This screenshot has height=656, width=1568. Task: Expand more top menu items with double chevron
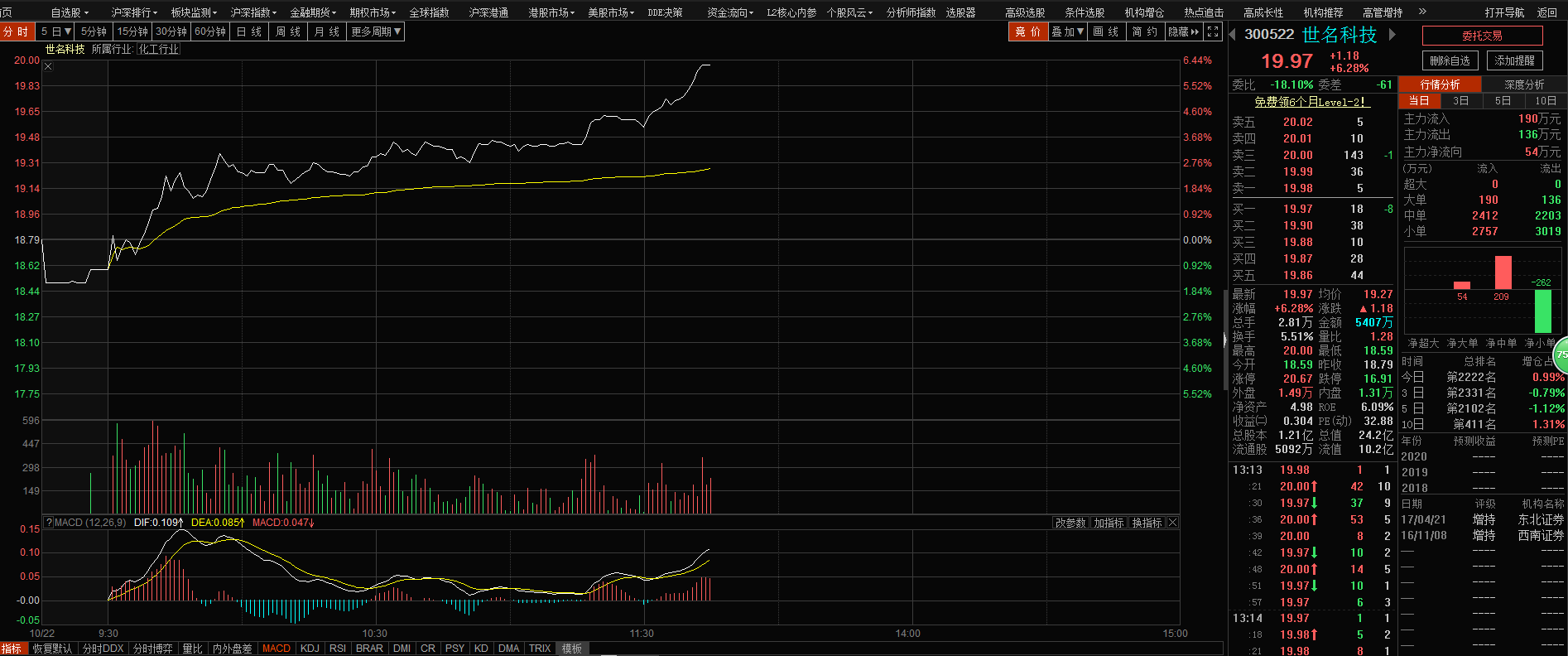1423,12
